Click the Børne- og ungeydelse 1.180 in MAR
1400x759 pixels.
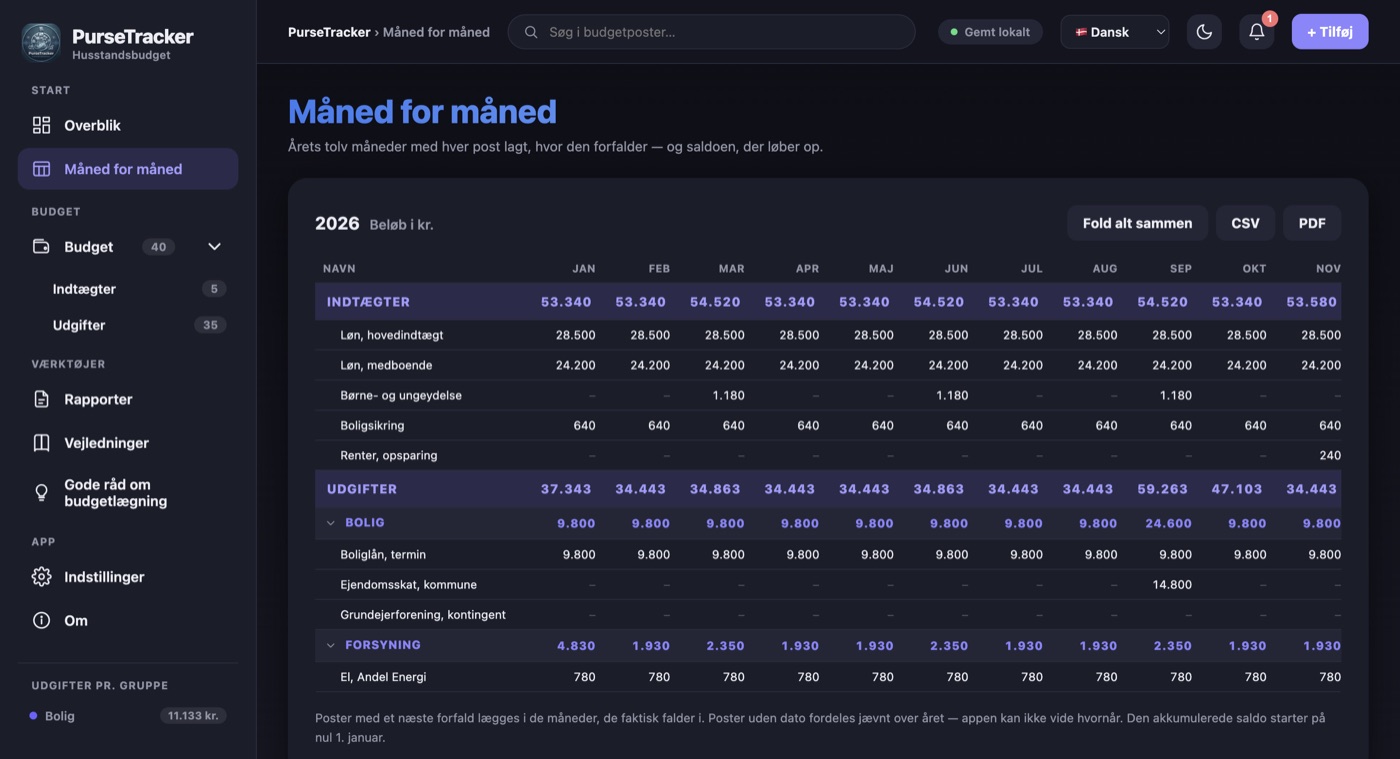tap(728, 395)
